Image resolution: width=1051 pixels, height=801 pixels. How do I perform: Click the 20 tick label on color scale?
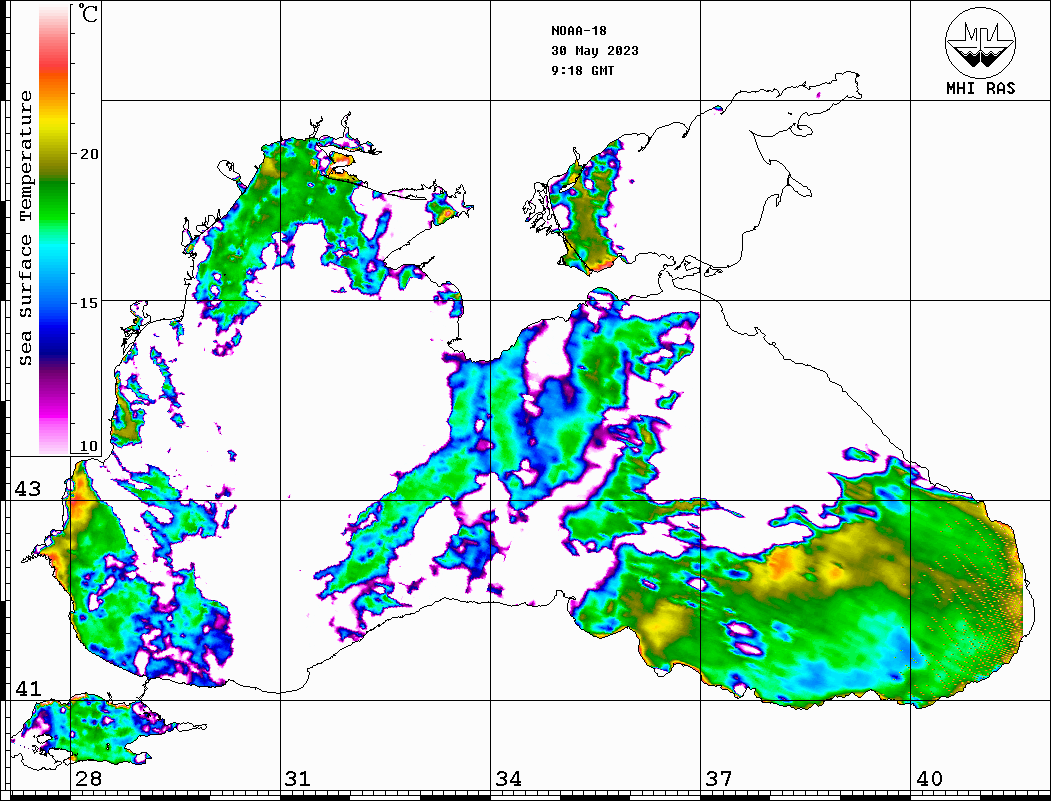(89, 154)
